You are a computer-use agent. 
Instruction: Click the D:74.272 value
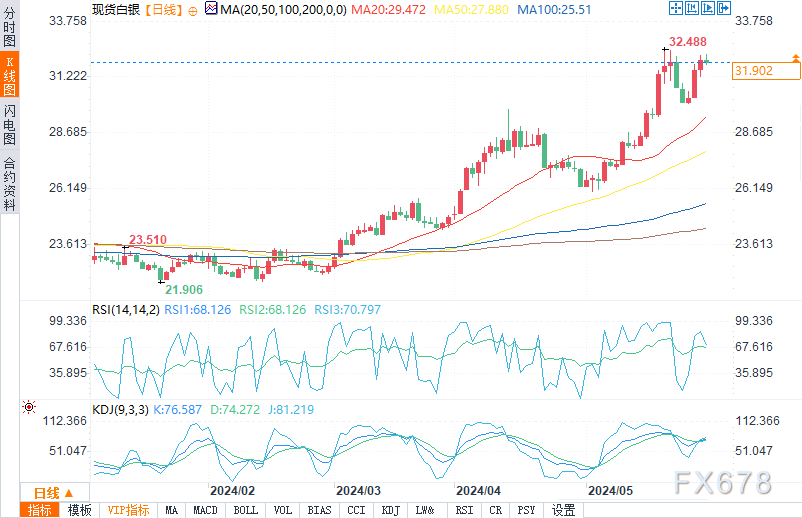pyautogui.click(x=235, y=410)
